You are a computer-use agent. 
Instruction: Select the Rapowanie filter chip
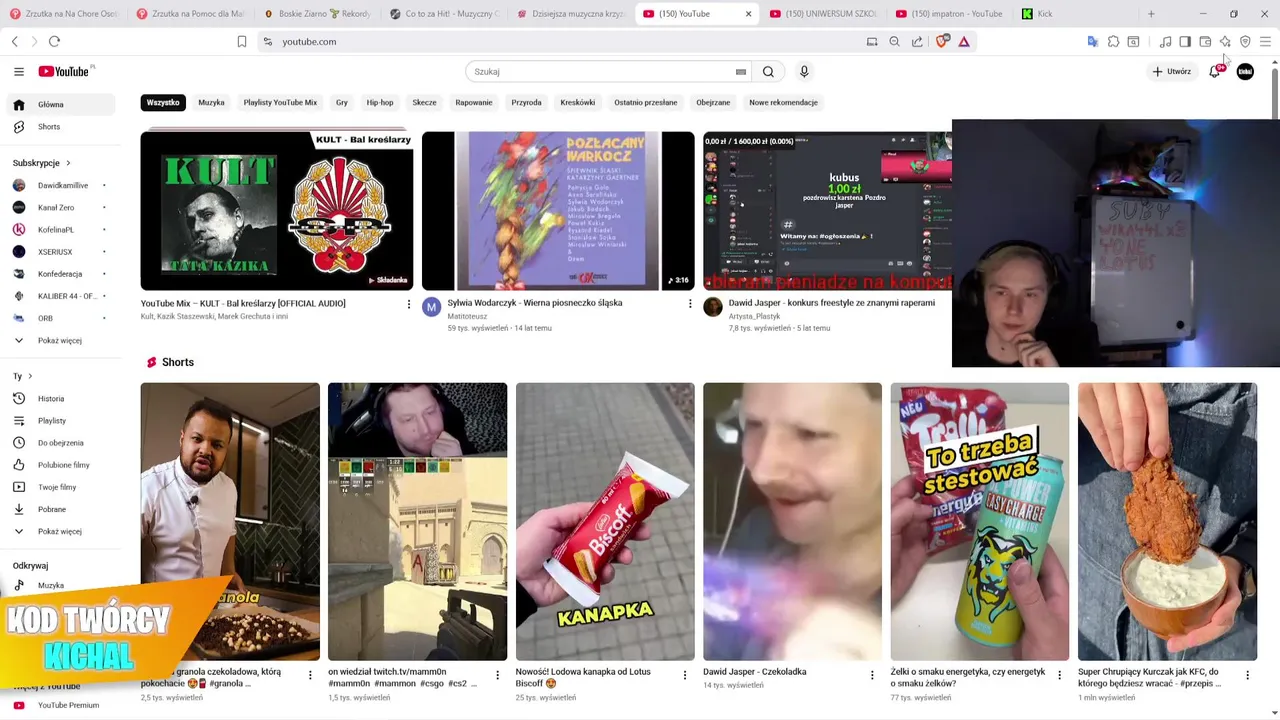[x=474, y=102]
